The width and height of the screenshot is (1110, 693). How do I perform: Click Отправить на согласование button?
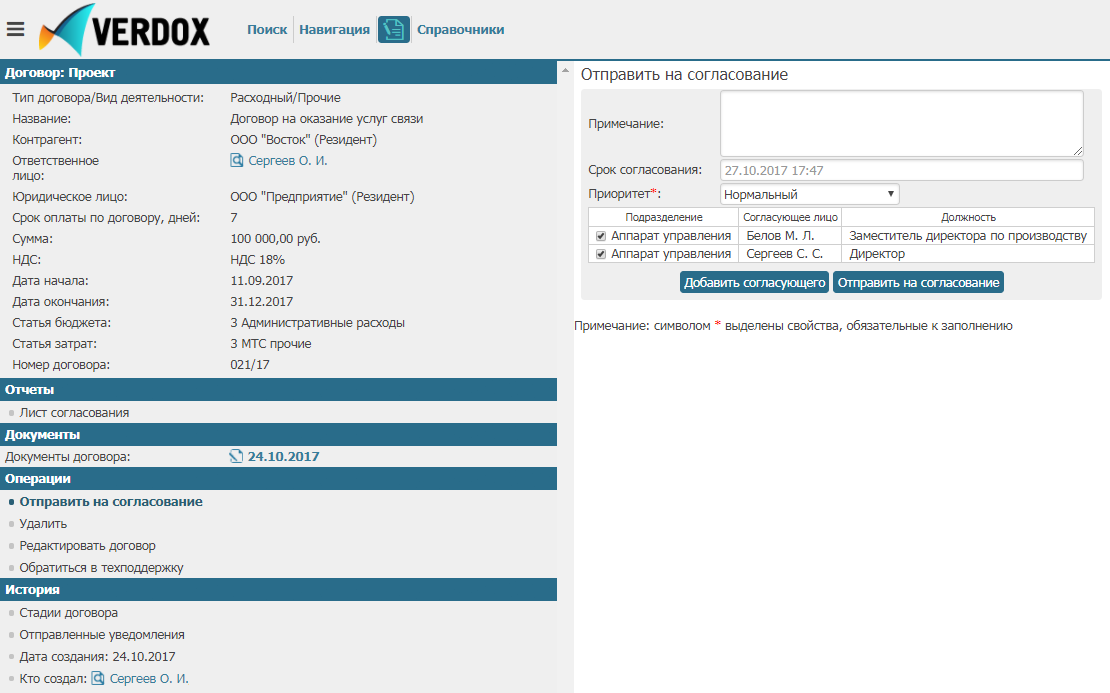[918, 282]
